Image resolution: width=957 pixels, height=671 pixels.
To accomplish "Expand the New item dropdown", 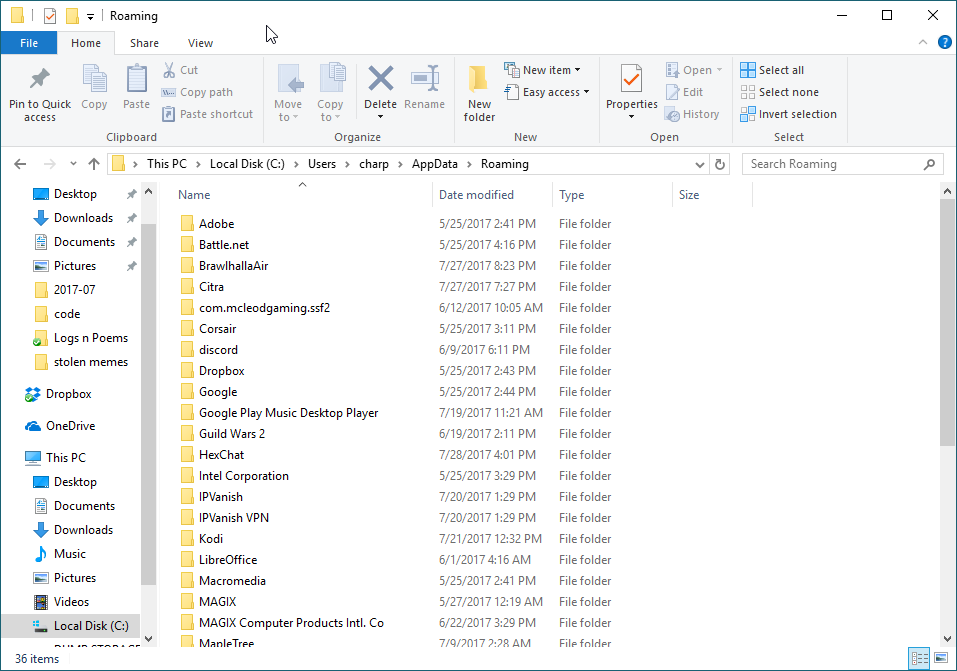I will (x=545, y=70).
